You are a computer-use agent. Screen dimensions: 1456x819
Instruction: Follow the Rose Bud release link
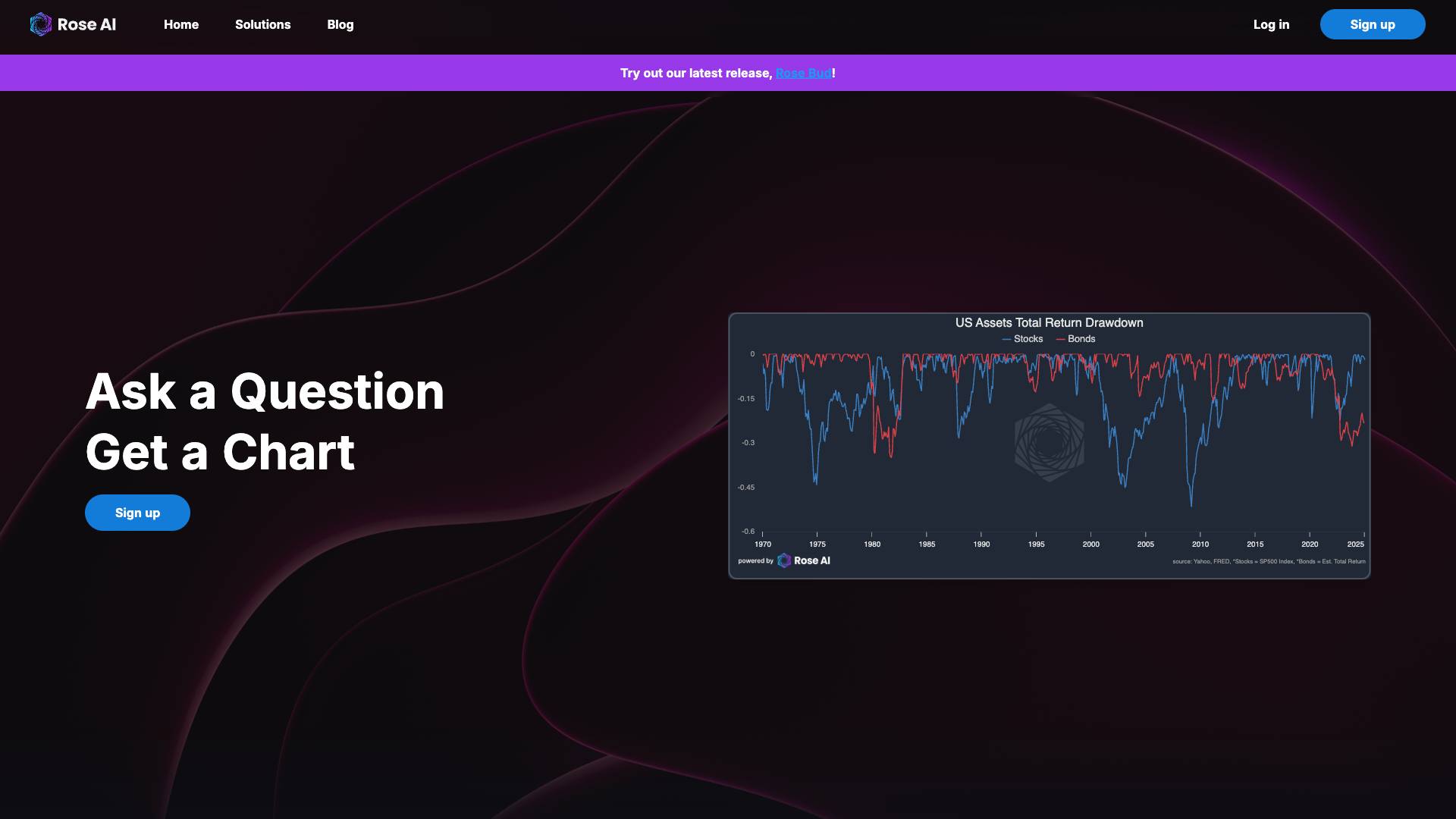[x=803, y=73]
